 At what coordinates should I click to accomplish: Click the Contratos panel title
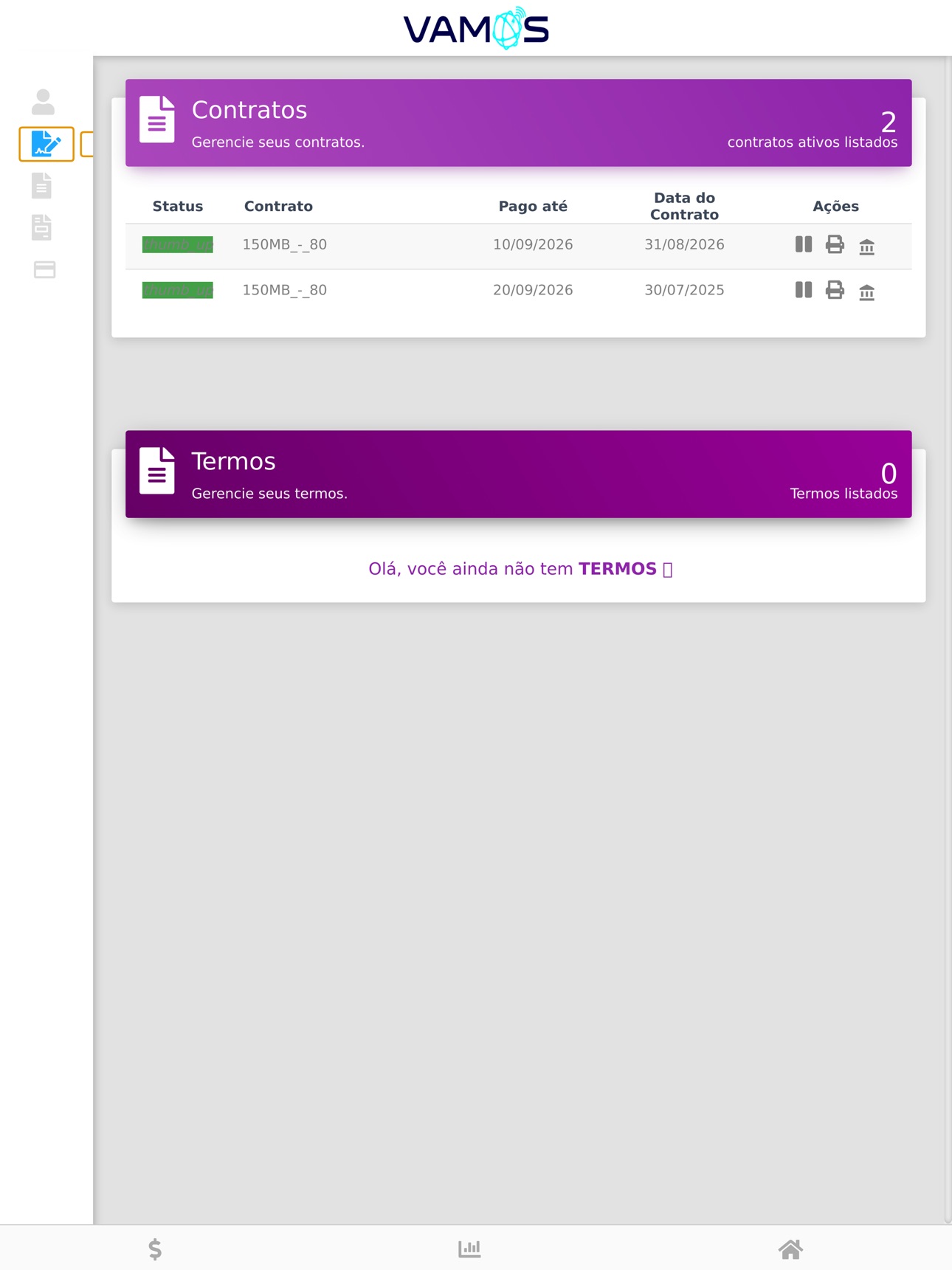click(x=249, y=110)
